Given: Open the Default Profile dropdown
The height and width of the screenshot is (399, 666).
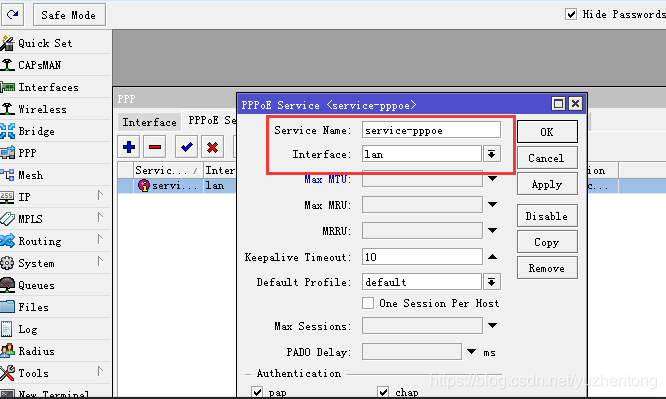Looking at the screenshot, I should 491,282.
